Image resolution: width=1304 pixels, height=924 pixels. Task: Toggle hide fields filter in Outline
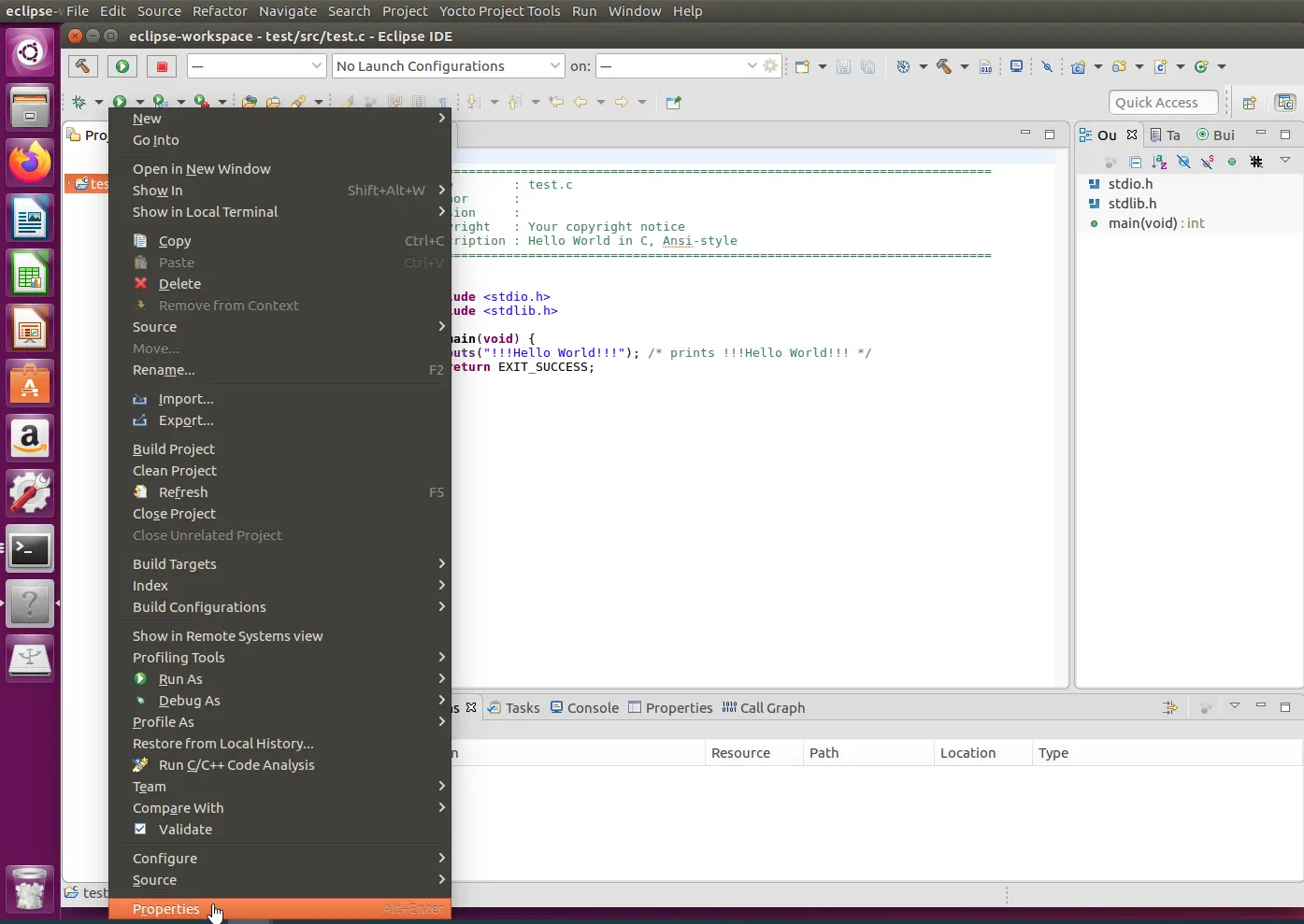pyautogui.click(x=1183, y=162)
